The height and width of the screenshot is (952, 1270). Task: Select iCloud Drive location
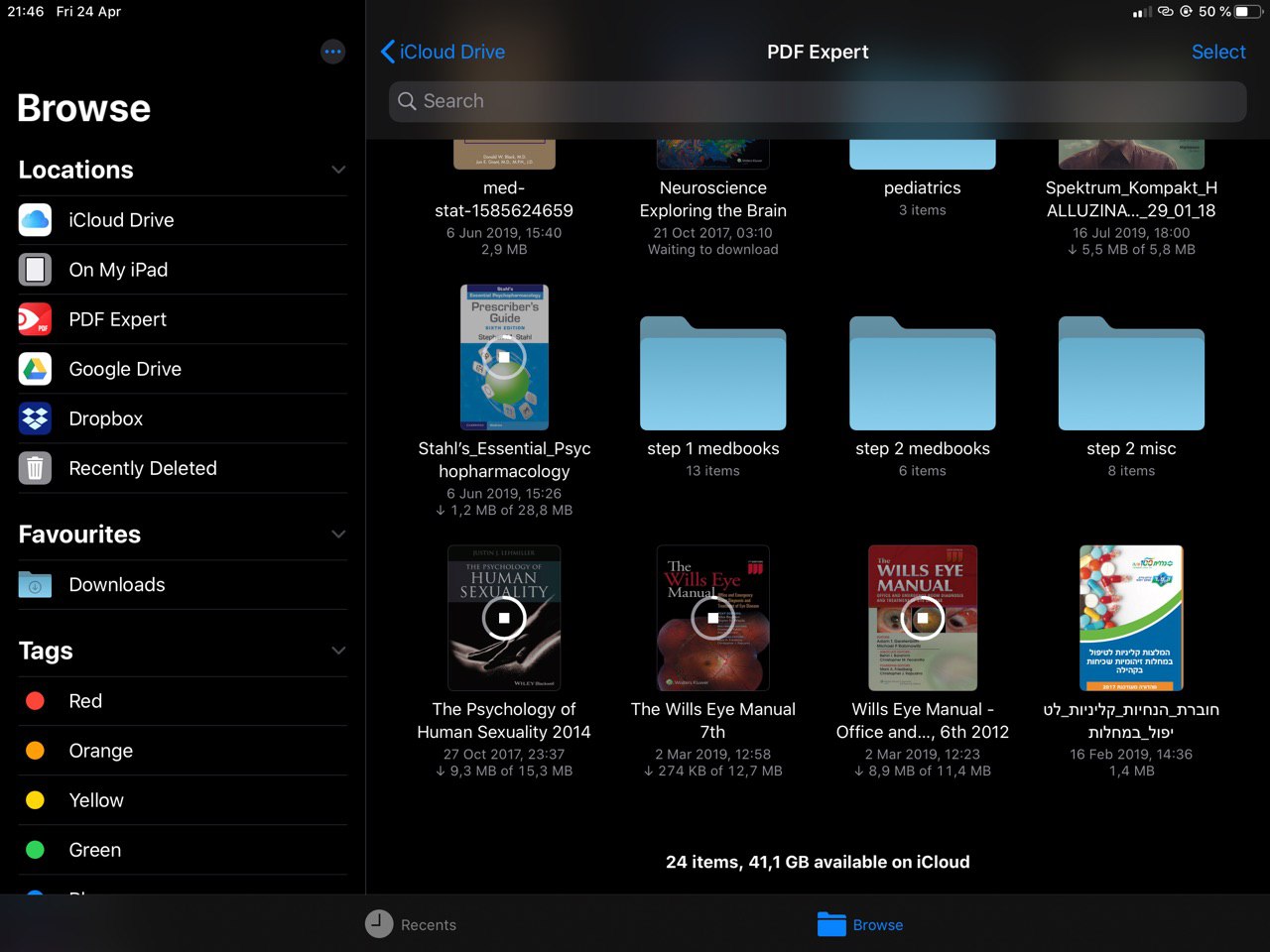[x=183, y=220]
